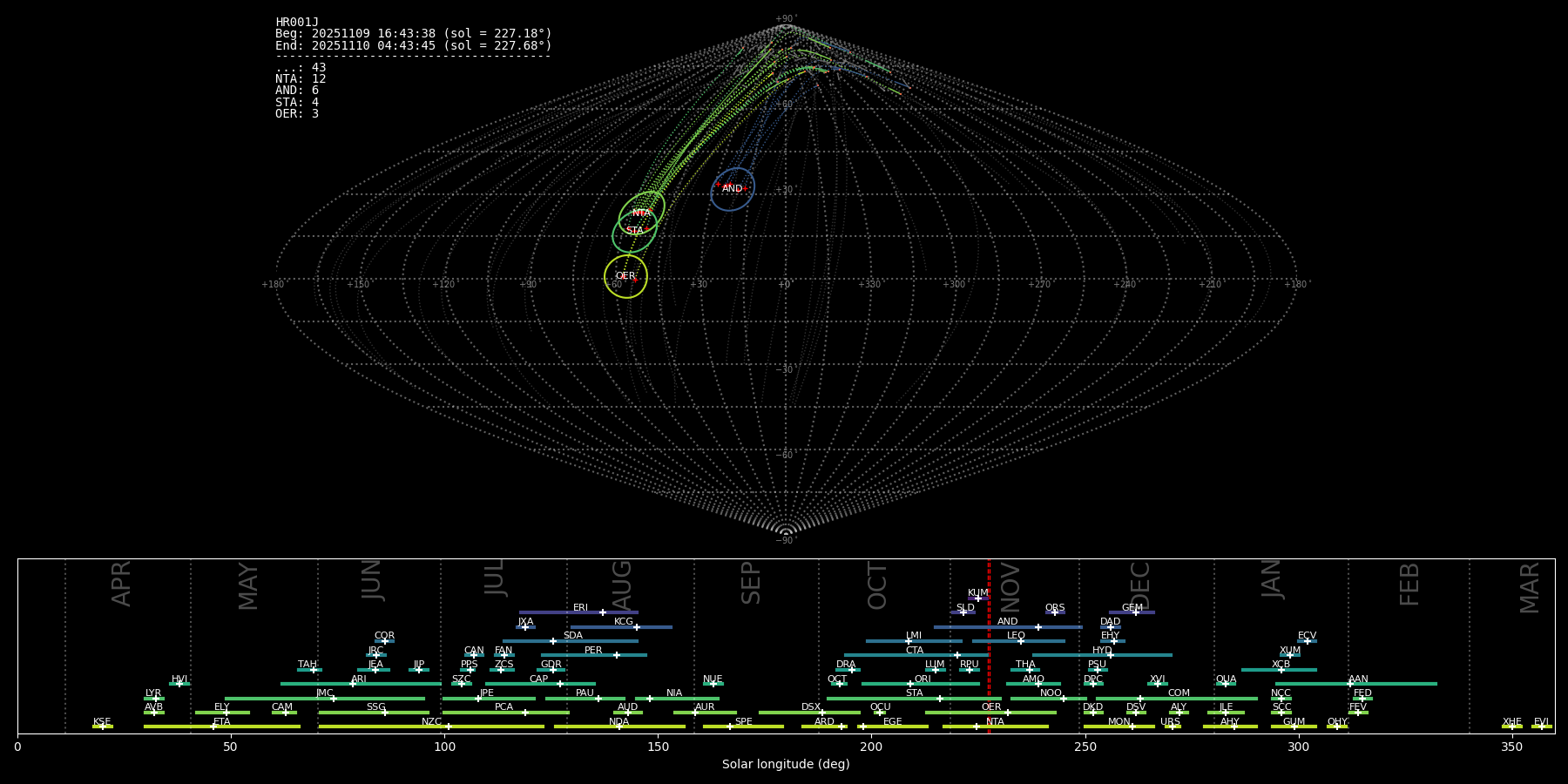
Task: Select the GEM shower label in timeline
Action: [x=1132, y=608]
